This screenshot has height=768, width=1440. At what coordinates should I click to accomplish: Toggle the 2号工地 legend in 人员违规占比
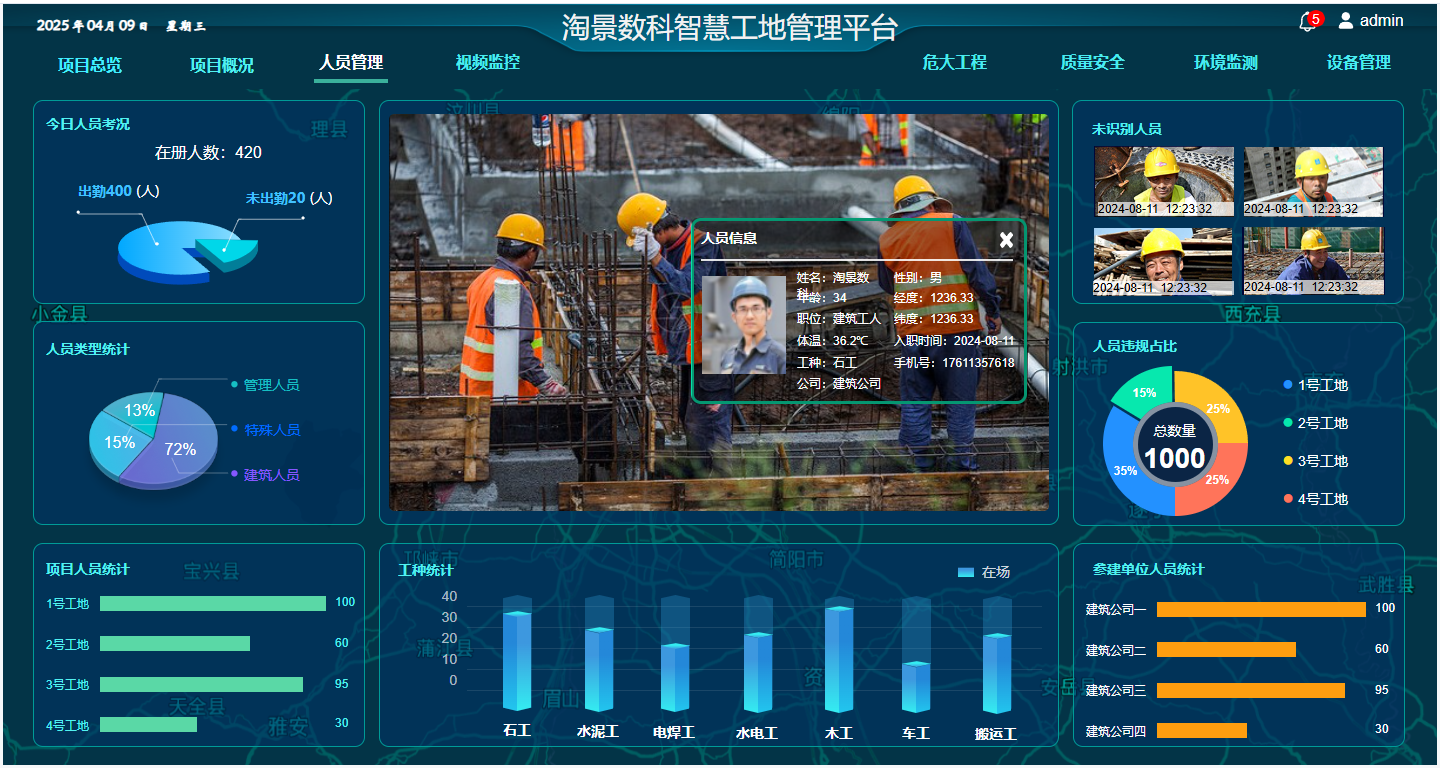pyautogui.click(x=1316, y=423)
